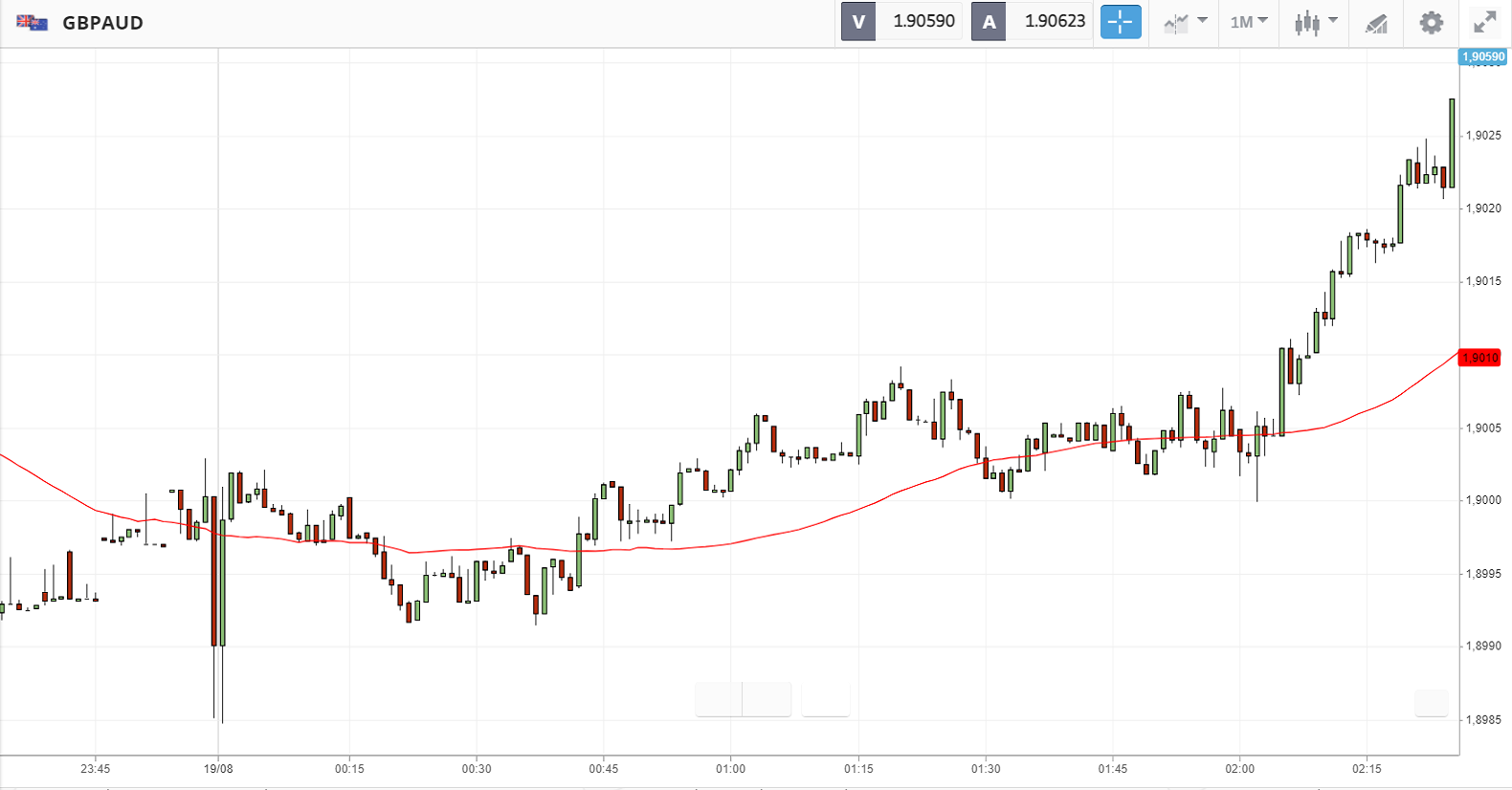Click the blue current price label 1.90590

[1482, 57]
